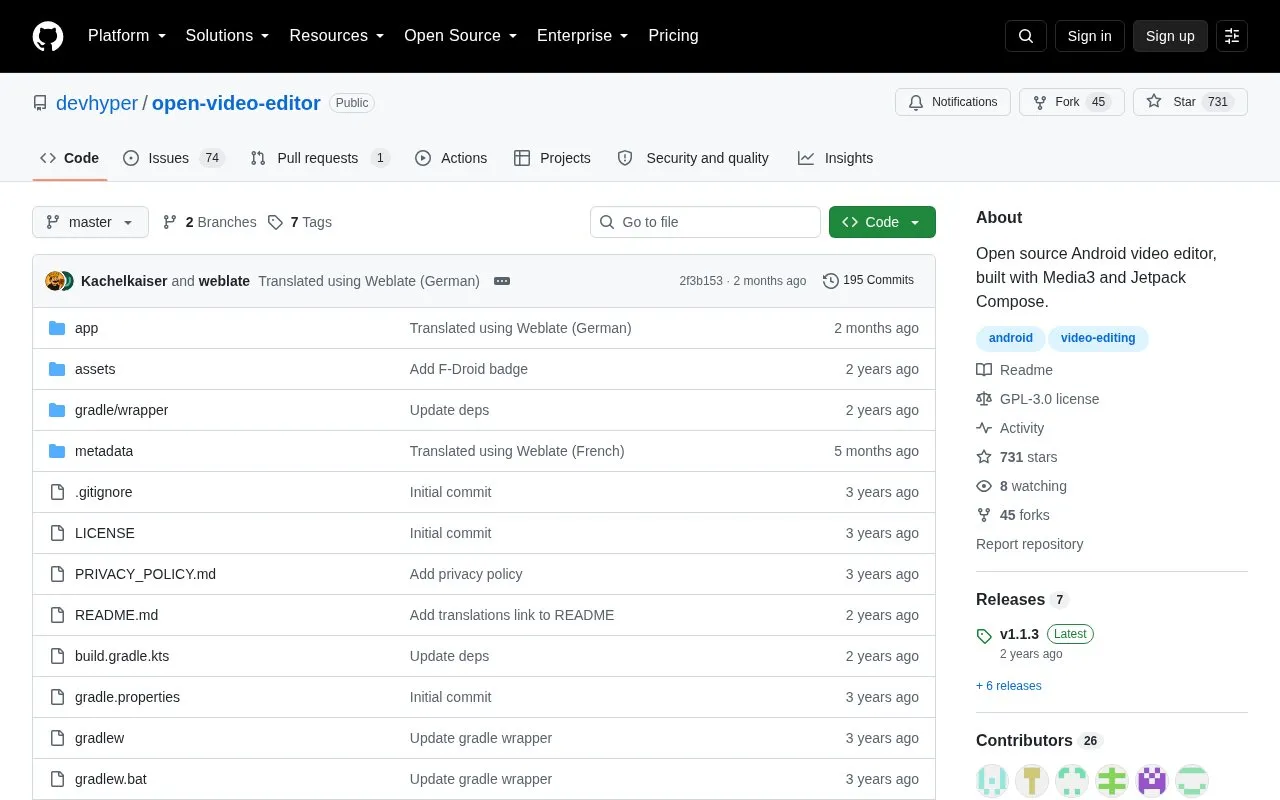This screenshot has width=1280, height=800.
Task: Click the Go to file search field
Action: click(x=705, y=222)
